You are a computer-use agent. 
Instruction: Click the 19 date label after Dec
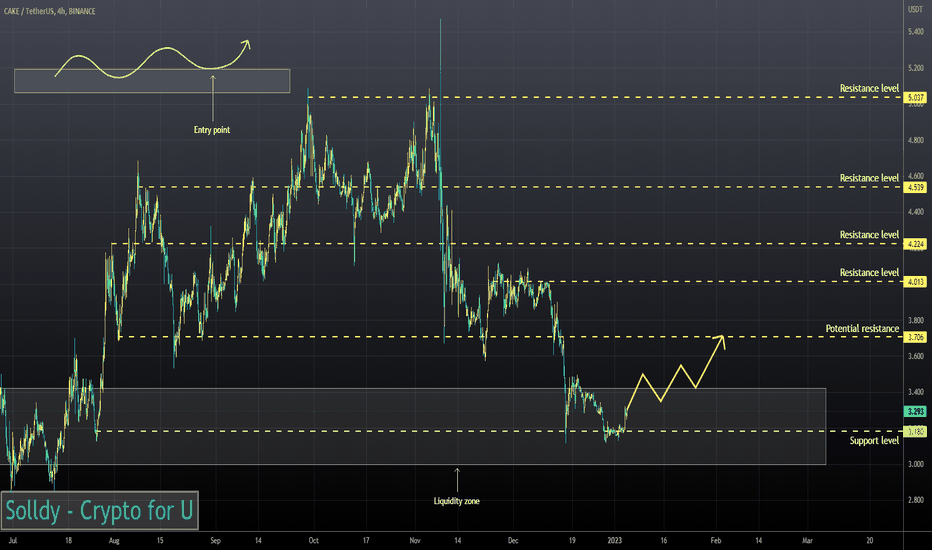tap(572, 540)
